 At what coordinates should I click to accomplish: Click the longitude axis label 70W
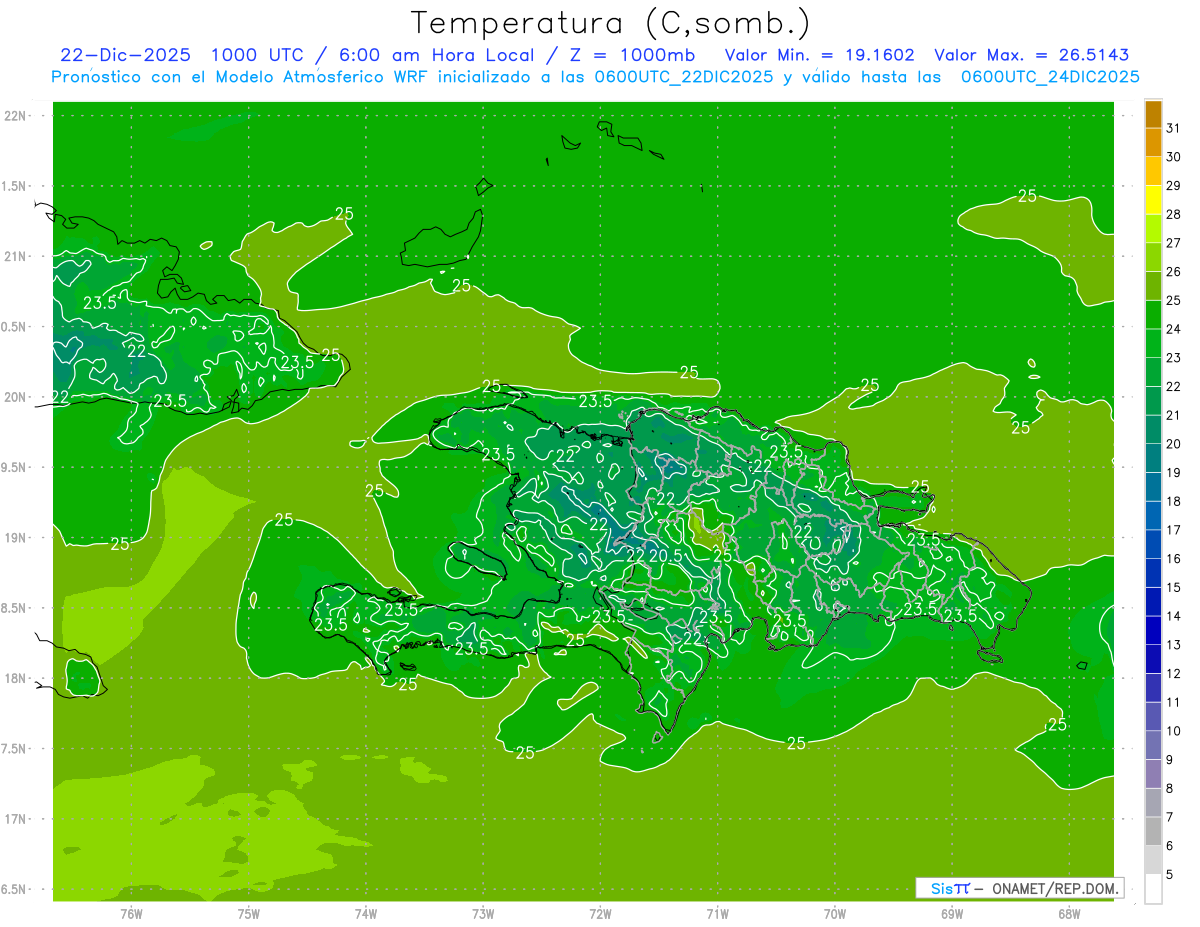point(835,914)
